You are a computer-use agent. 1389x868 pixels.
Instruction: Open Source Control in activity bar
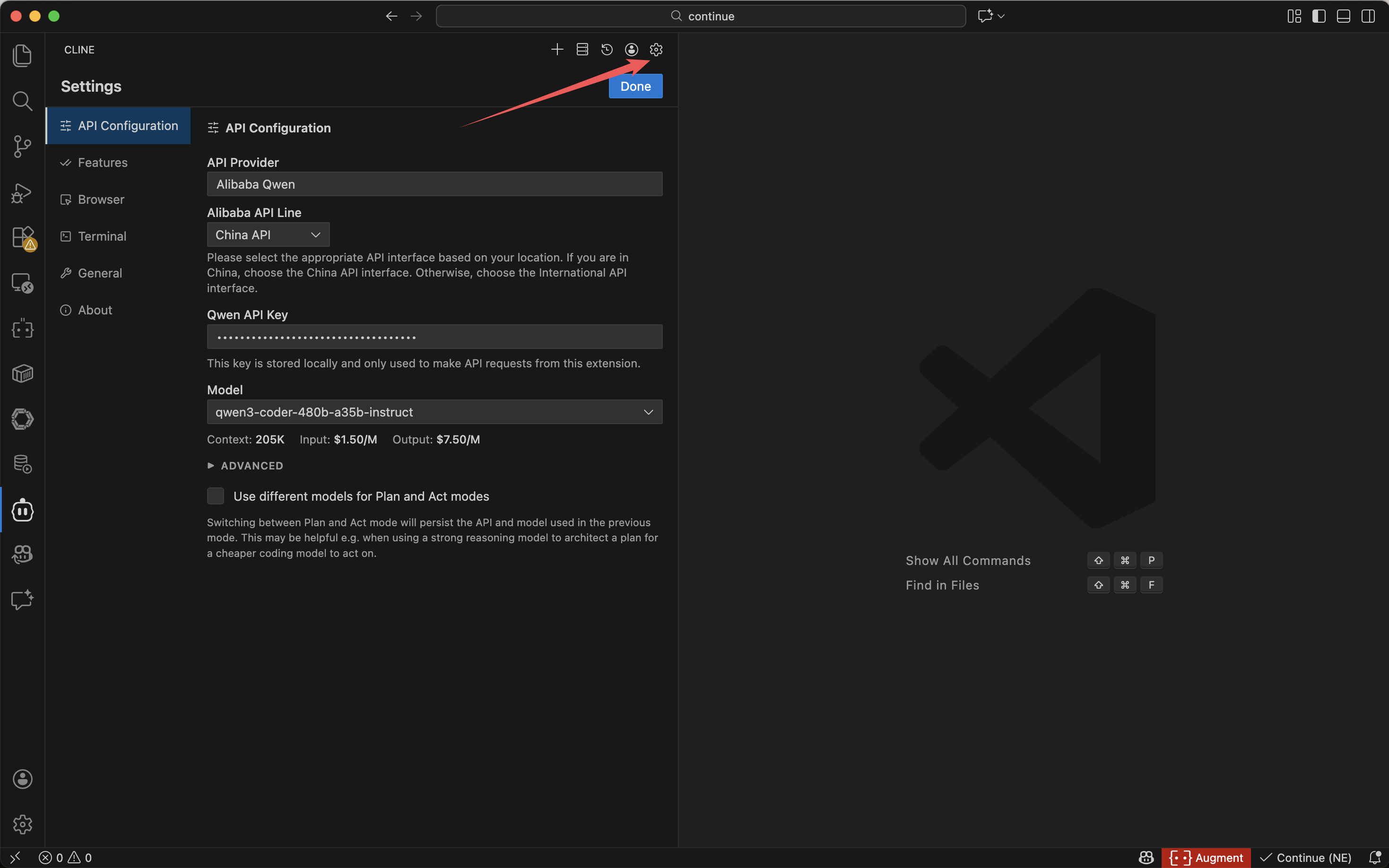coord(22,147)
